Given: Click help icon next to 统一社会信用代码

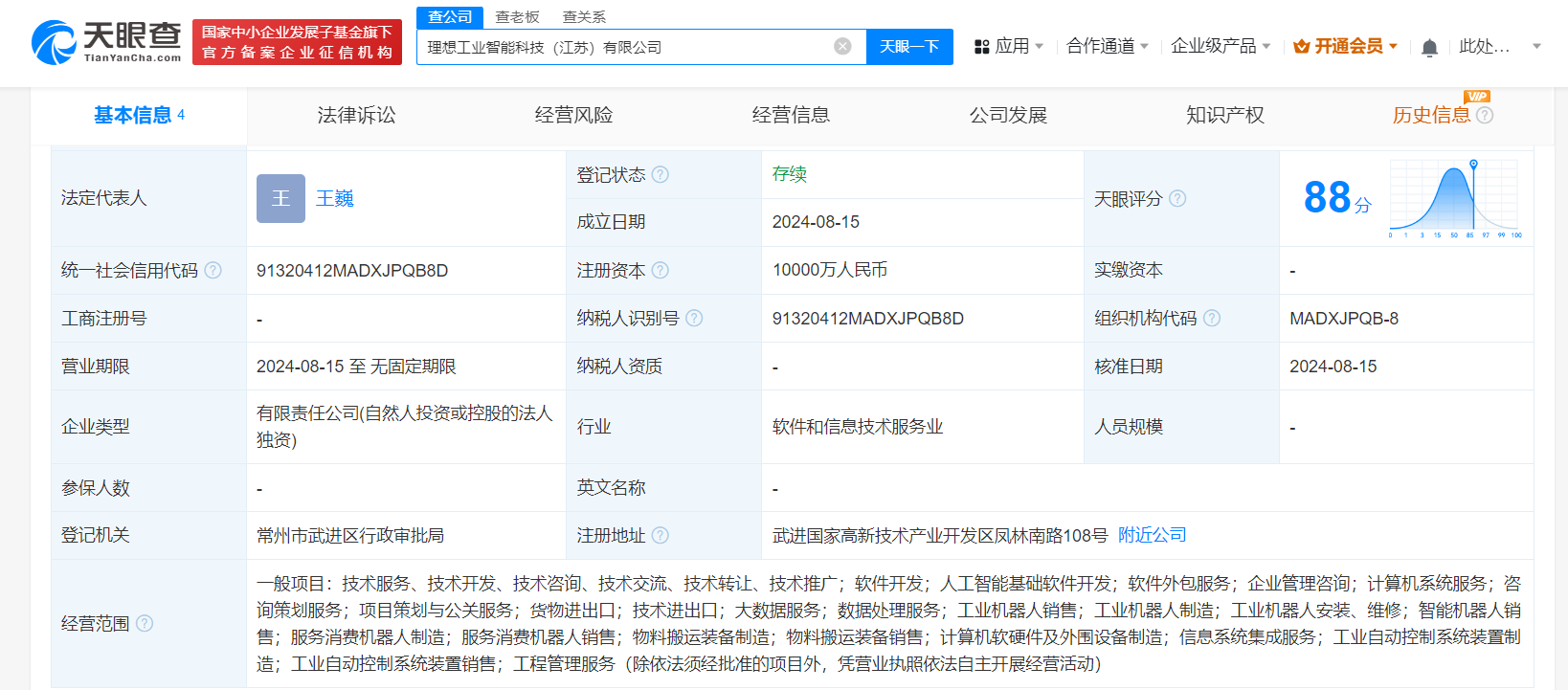Looking at the screenshot, I should click(x=213, y=270).
